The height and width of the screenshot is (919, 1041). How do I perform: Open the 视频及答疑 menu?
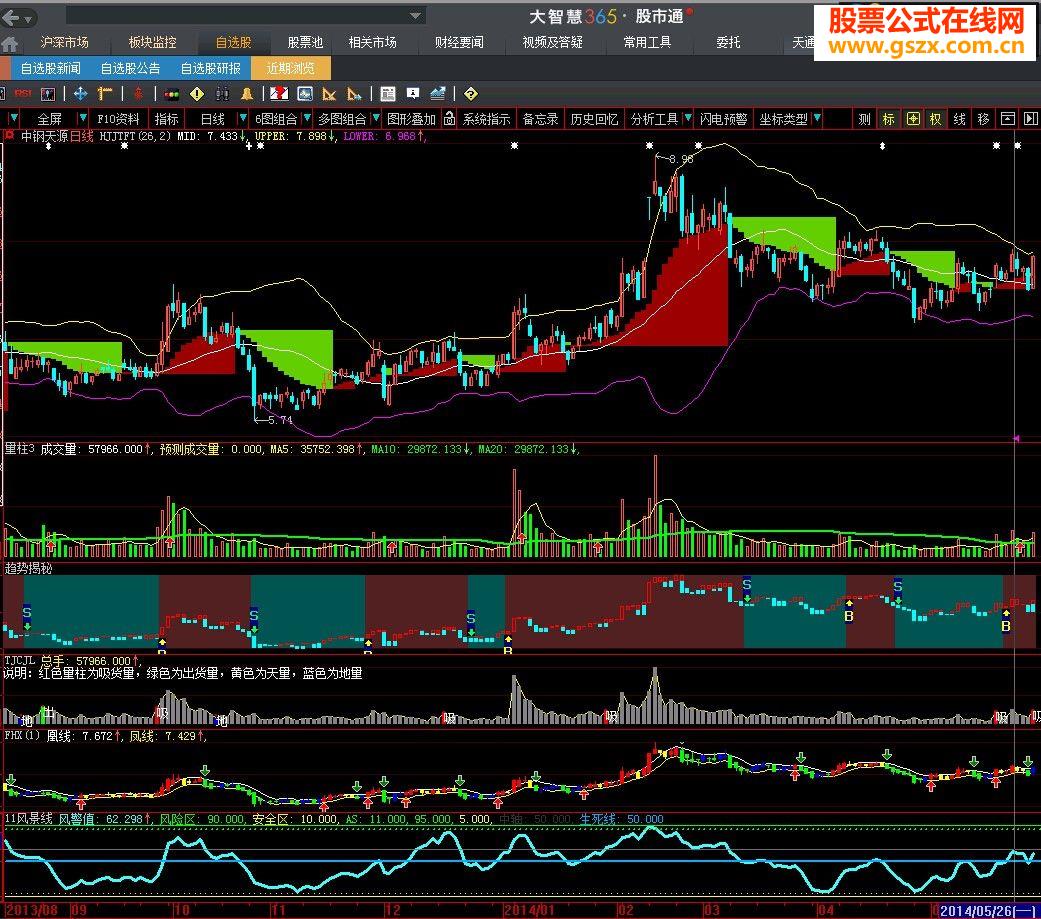pos(552,42)
